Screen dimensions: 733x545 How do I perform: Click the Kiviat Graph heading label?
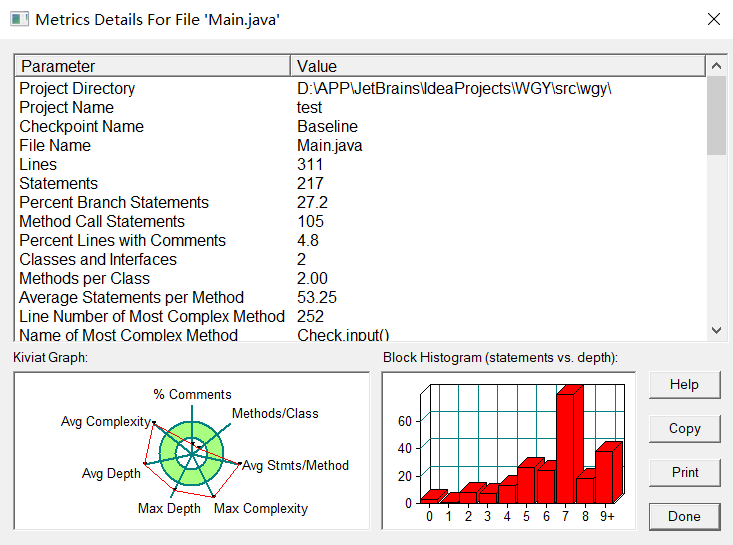pos(50,358)
